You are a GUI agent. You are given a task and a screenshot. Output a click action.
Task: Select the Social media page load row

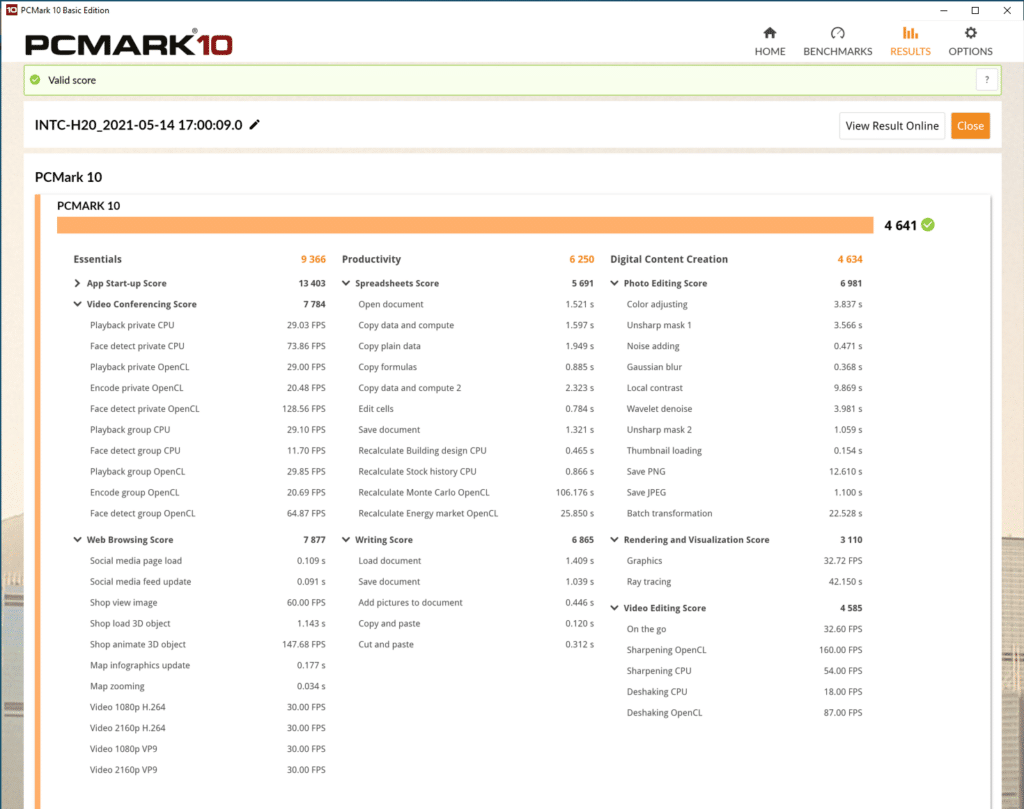[x=208, y=560]
